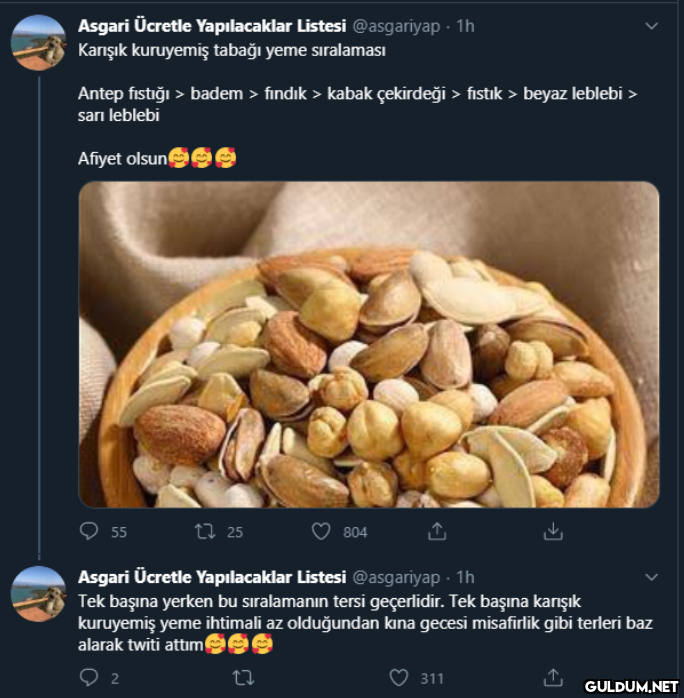Expand the second tweet's options chevron
Viewport: 684px width, 698px height.
pyautogui.click(x=652, y=577)
